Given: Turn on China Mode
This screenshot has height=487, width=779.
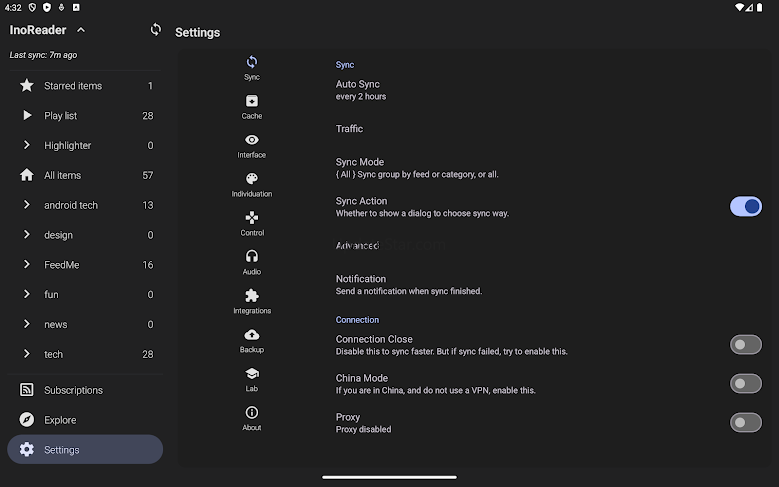Looking at the screenshot, I should [745, 384].
